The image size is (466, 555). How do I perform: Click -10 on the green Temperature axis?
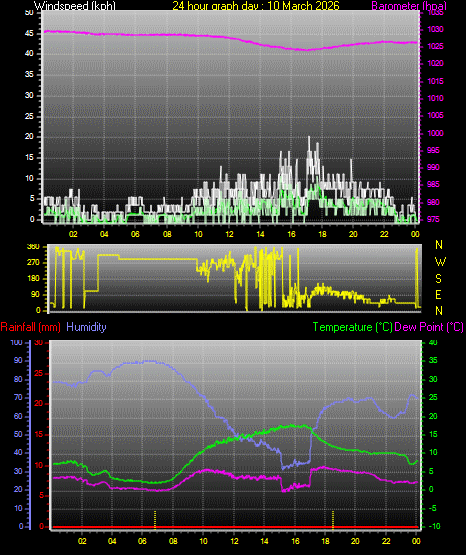pyautogui.click(x=434, y=526)
